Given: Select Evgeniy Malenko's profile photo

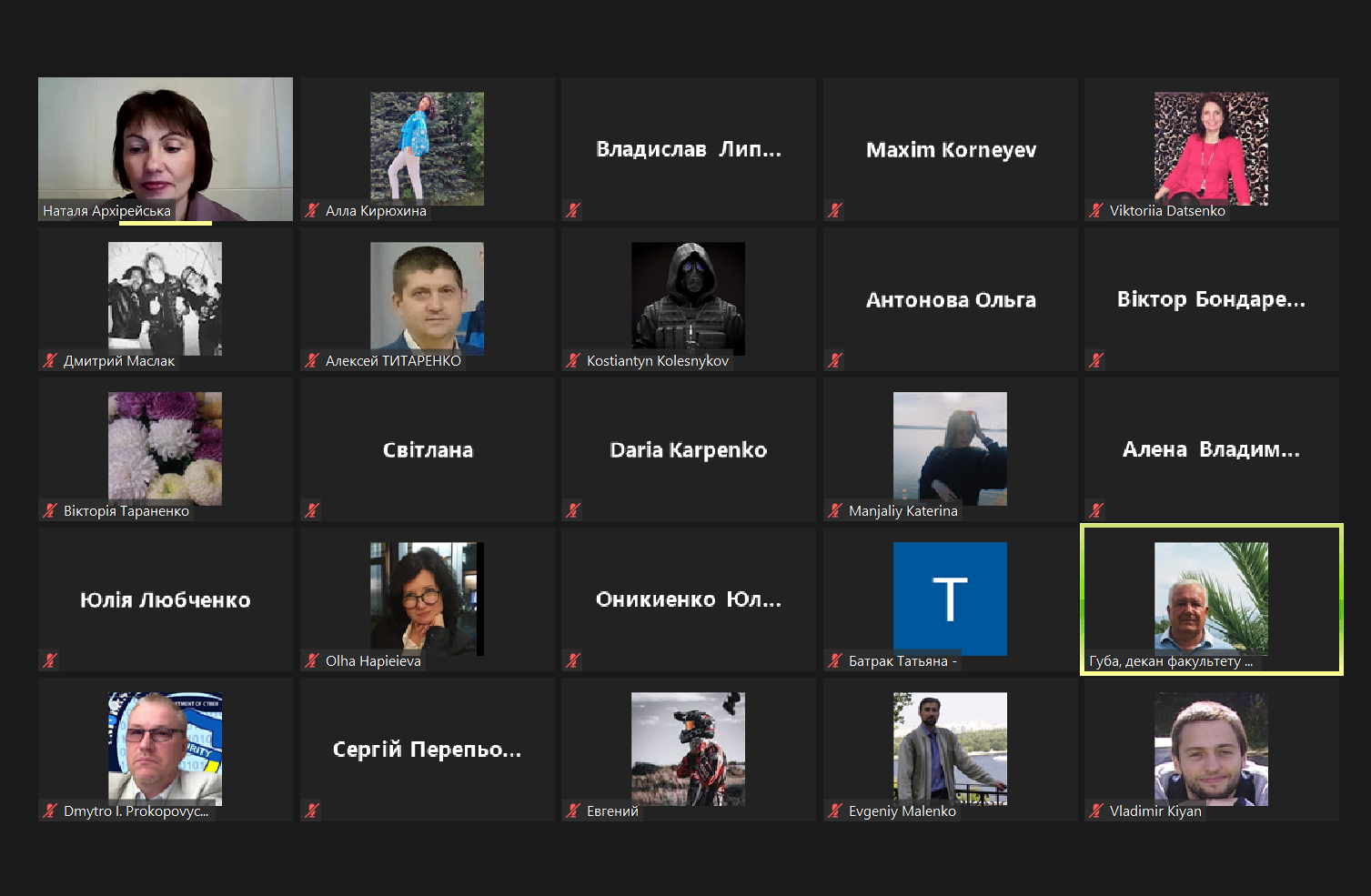Looking at the screenshot, I should pyautogui.click(x=950, y=749).
